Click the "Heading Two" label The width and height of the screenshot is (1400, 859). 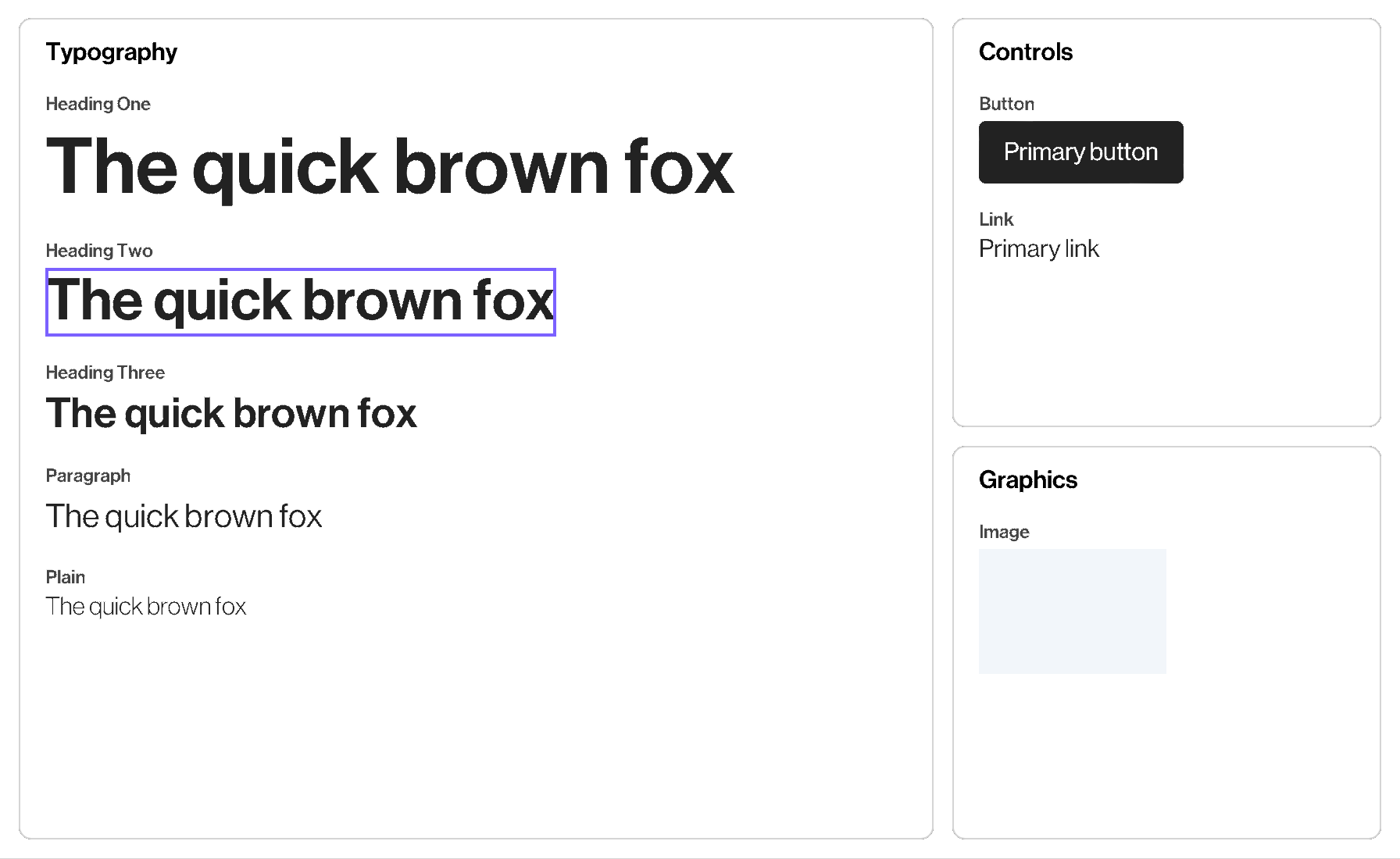pyautogui.click(x=98, y=251)
